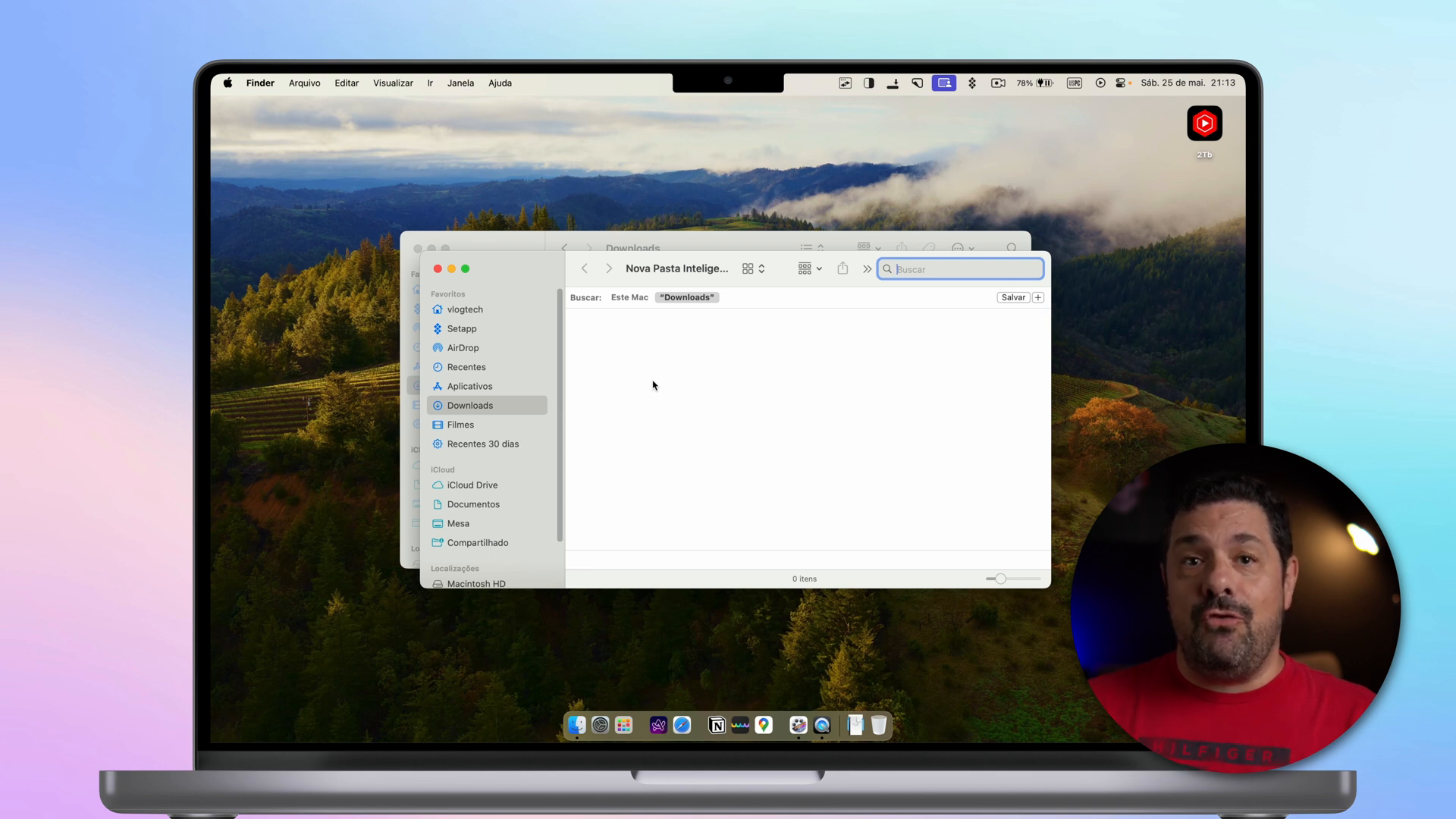The width and height of the screenshot is (1456, 819).
Task: Select the vlogtech favorite folder
Action: click(x=465, y=309)
